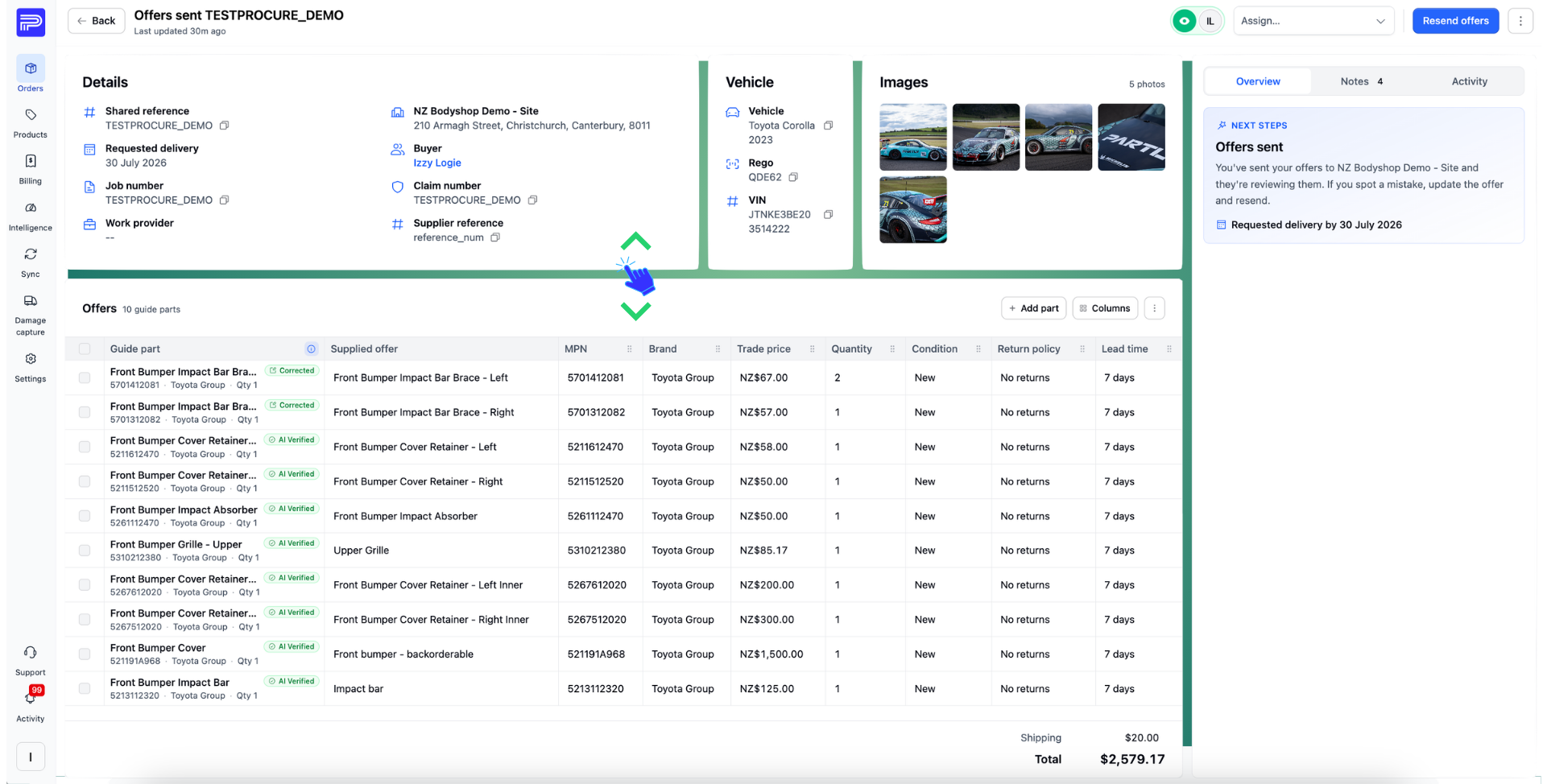This screenshot has width=1543, height=784.
Task: Open more options kebab beside Resend offers
Action: click(x=1520, y=21)
